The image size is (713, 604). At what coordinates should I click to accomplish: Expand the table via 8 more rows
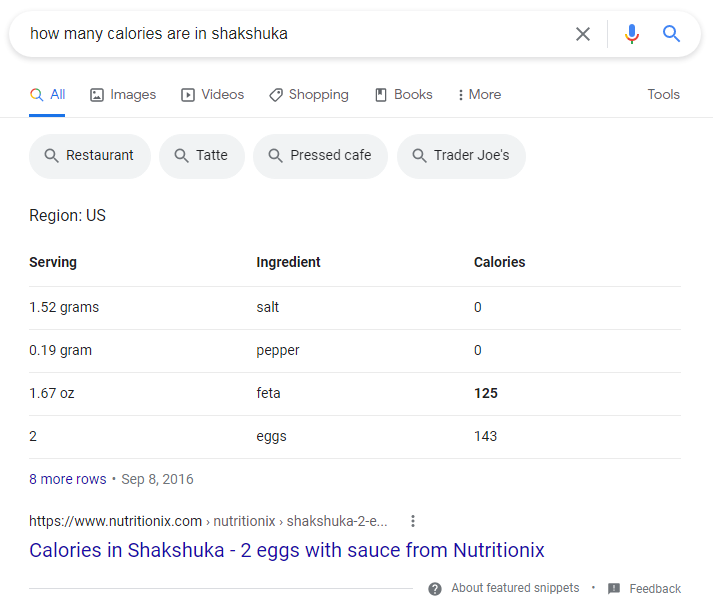[68, 479]
